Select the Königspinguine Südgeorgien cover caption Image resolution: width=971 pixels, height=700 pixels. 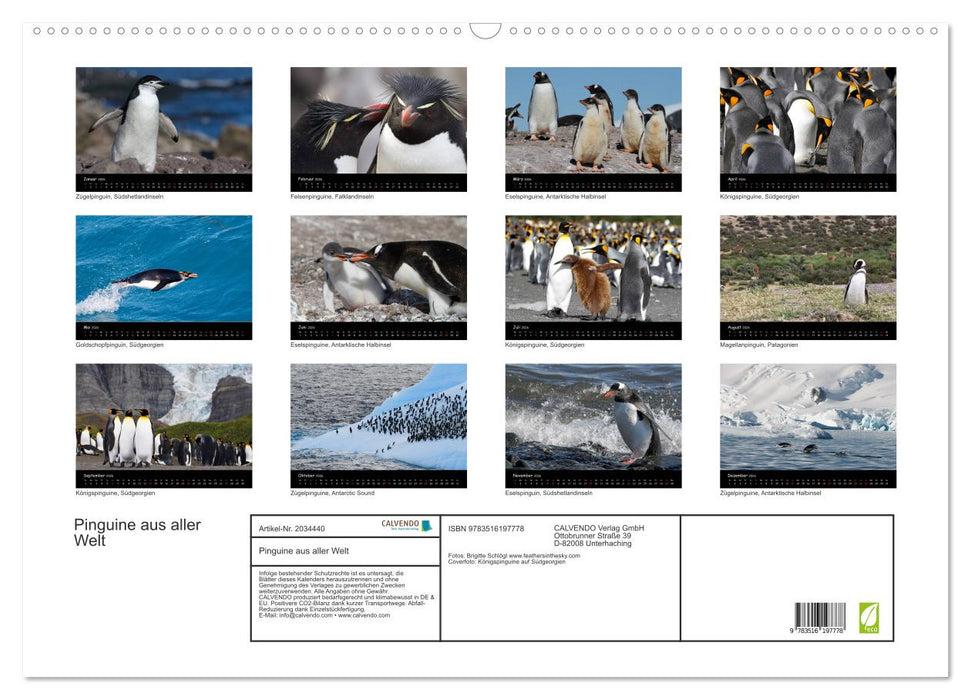click(x=505, y=562)
